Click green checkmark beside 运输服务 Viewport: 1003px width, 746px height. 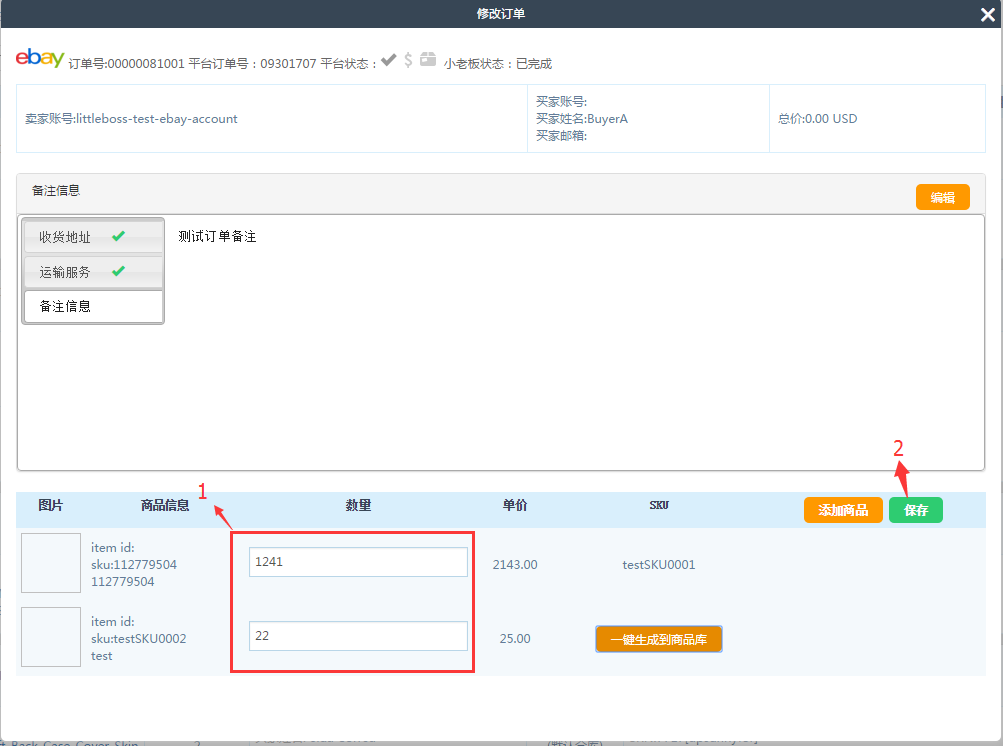coord(118,271)
